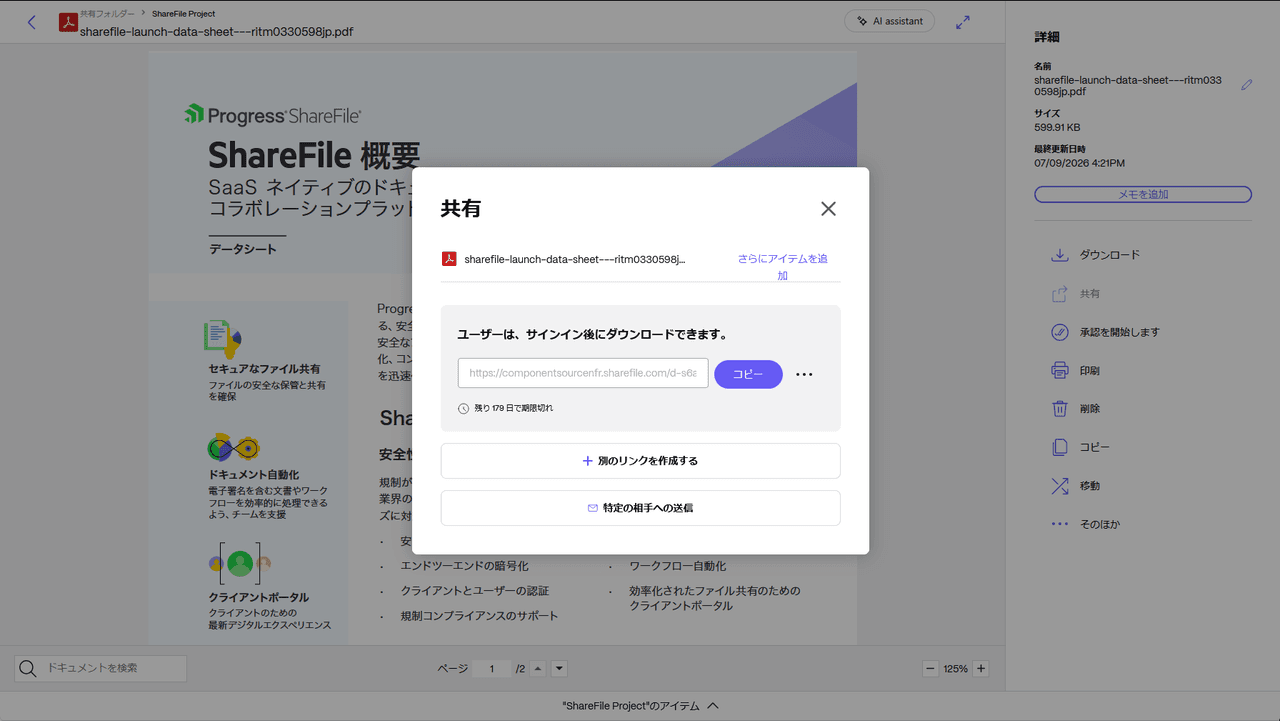Click the file name in the share dialog
Screen dimensions: 1280x721
click(x=575, y=259)
